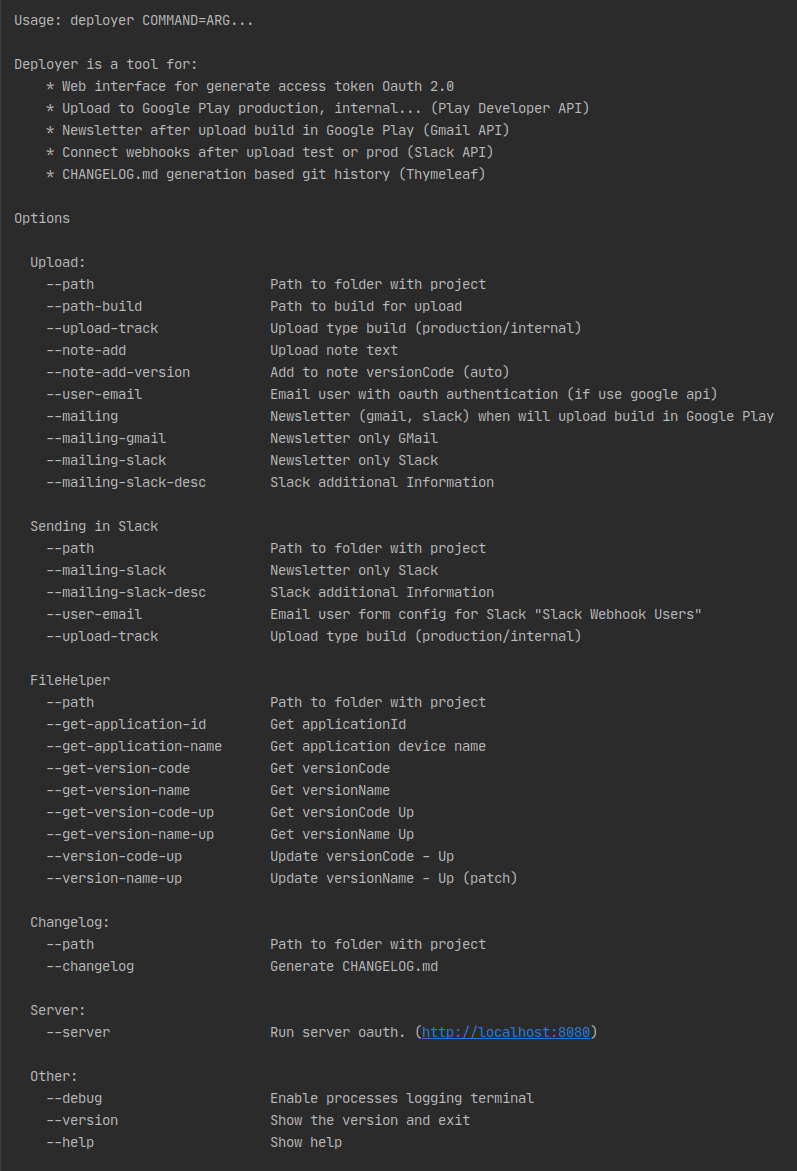Click the --server option text

pos(78,1032)
